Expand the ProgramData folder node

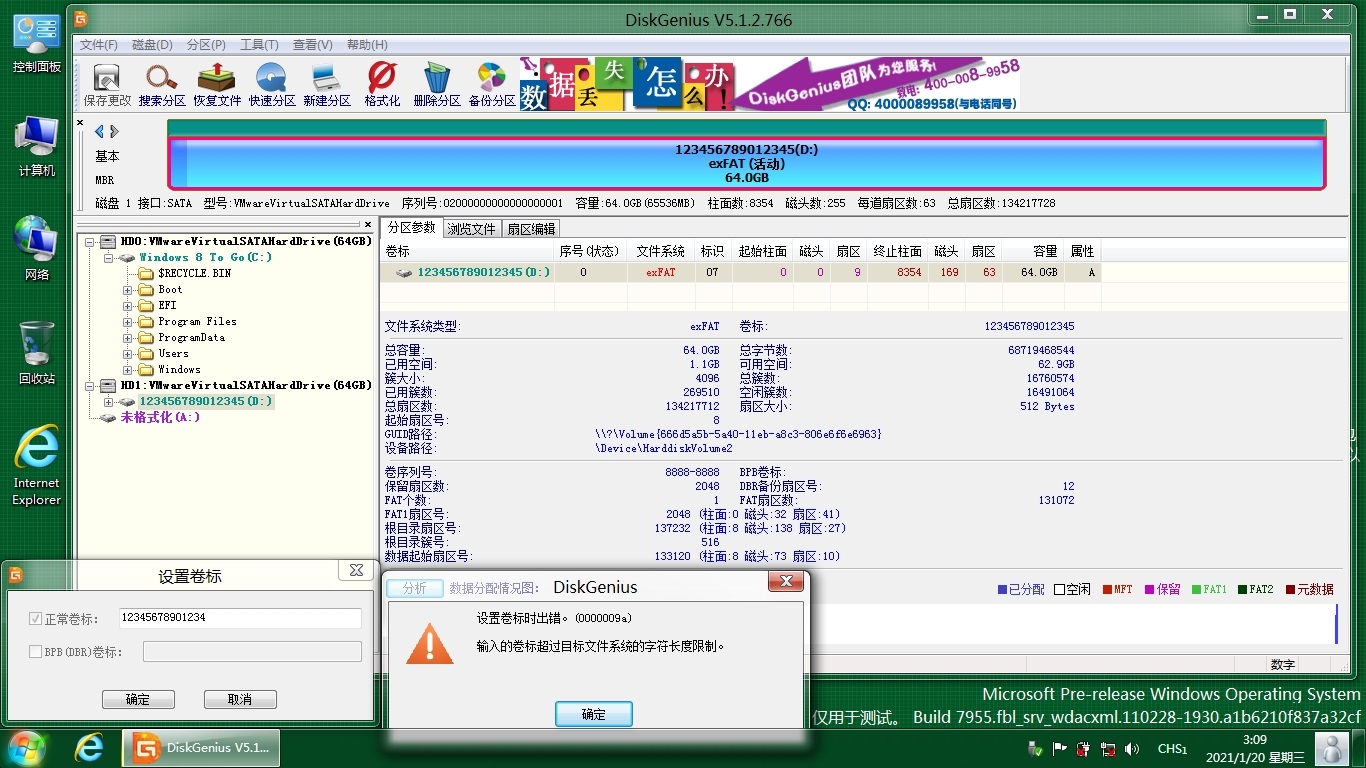click(x=128, y=338)
